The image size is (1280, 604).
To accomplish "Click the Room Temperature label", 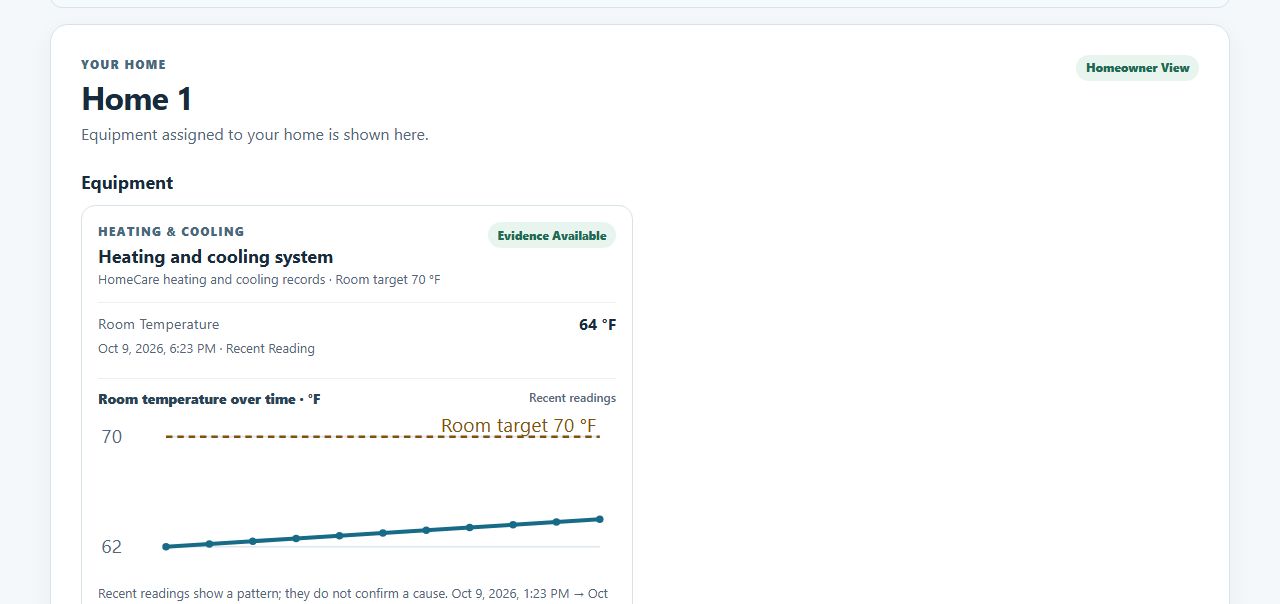I will 159,324.
